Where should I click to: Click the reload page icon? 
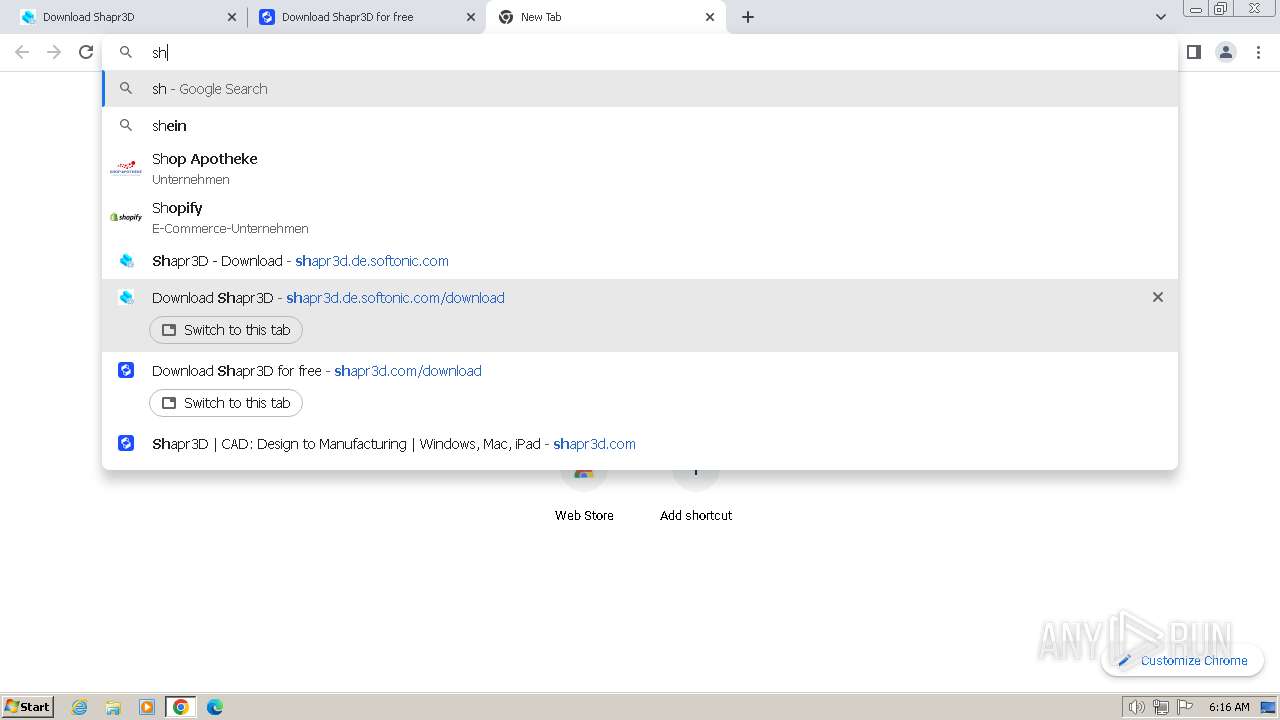point(86,52)
